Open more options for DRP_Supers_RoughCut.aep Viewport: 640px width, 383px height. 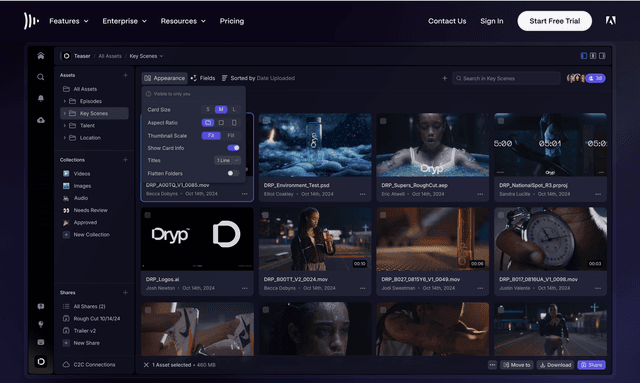480,194
